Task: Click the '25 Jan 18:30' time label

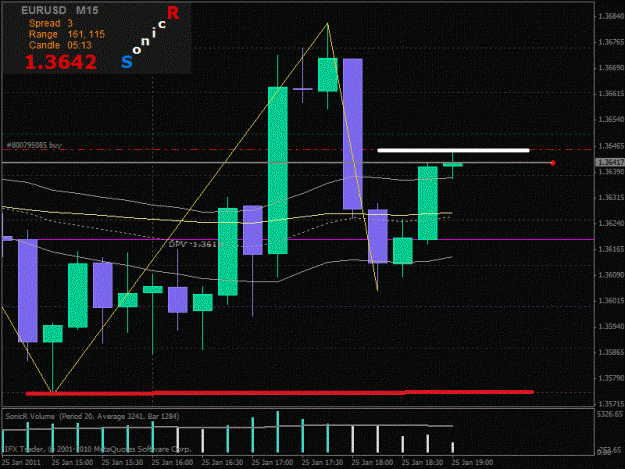Action: pyautogui.click(x=422, y=462)
